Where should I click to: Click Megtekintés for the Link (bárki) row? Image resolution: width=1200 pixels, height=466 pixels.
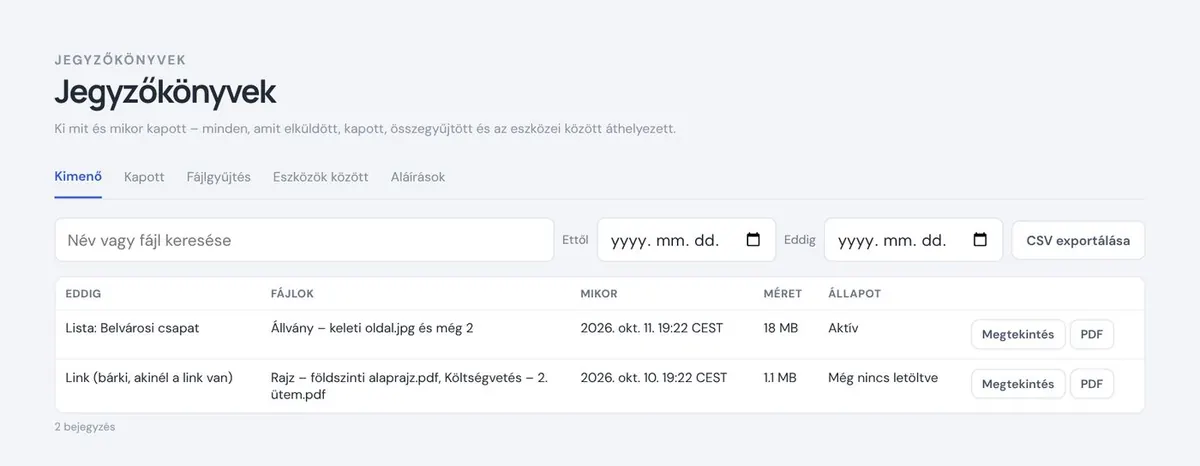1018,384
